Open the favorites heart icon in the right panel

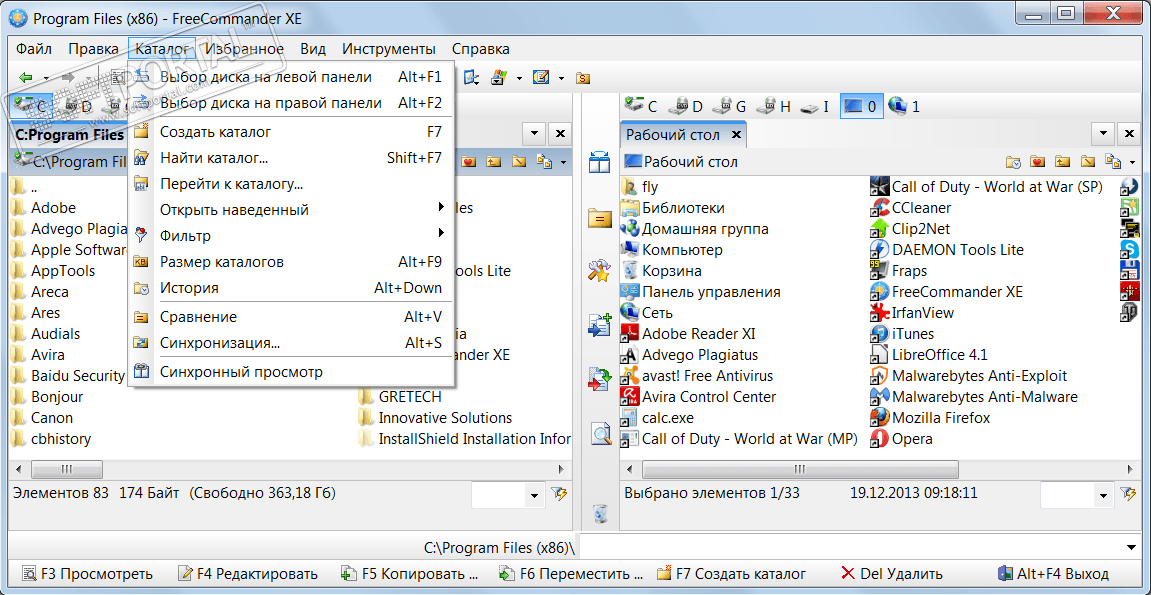point(1038,162)
